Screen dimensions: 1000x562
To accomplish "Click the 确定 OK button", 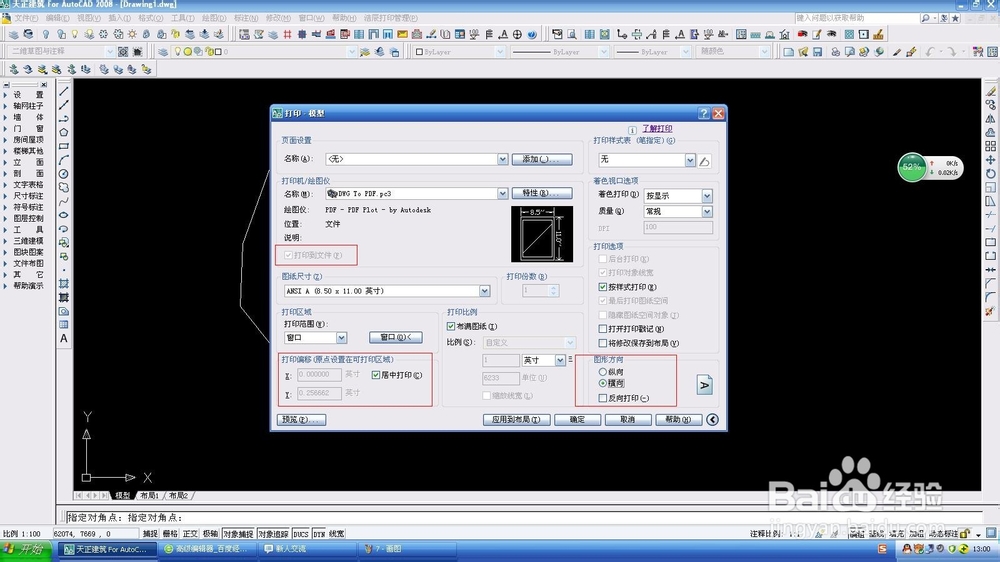I will (577, 419).
